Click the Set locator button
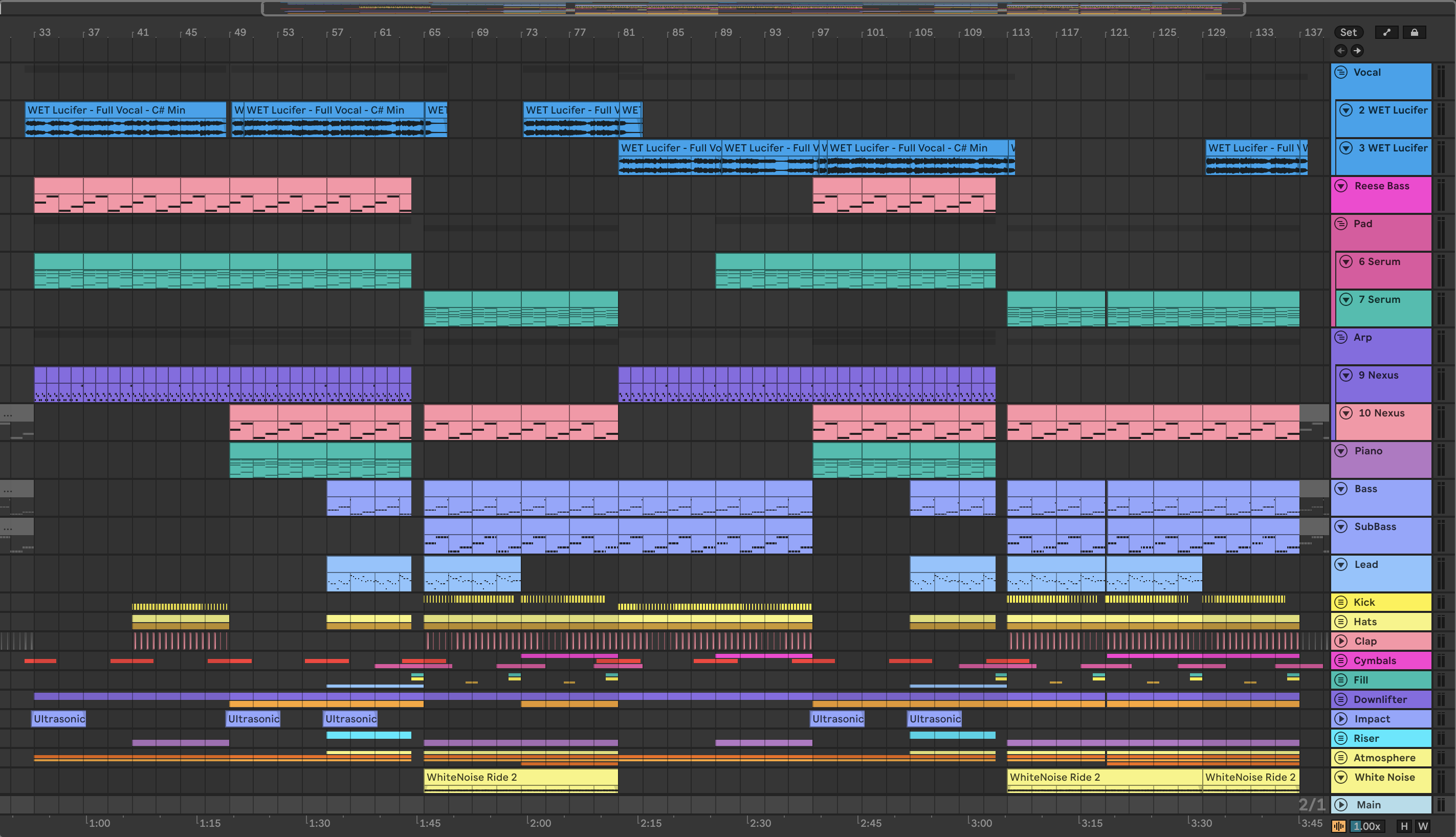Image resolution: width=1456 pixels, height=837 pixels. point(1348,32)
